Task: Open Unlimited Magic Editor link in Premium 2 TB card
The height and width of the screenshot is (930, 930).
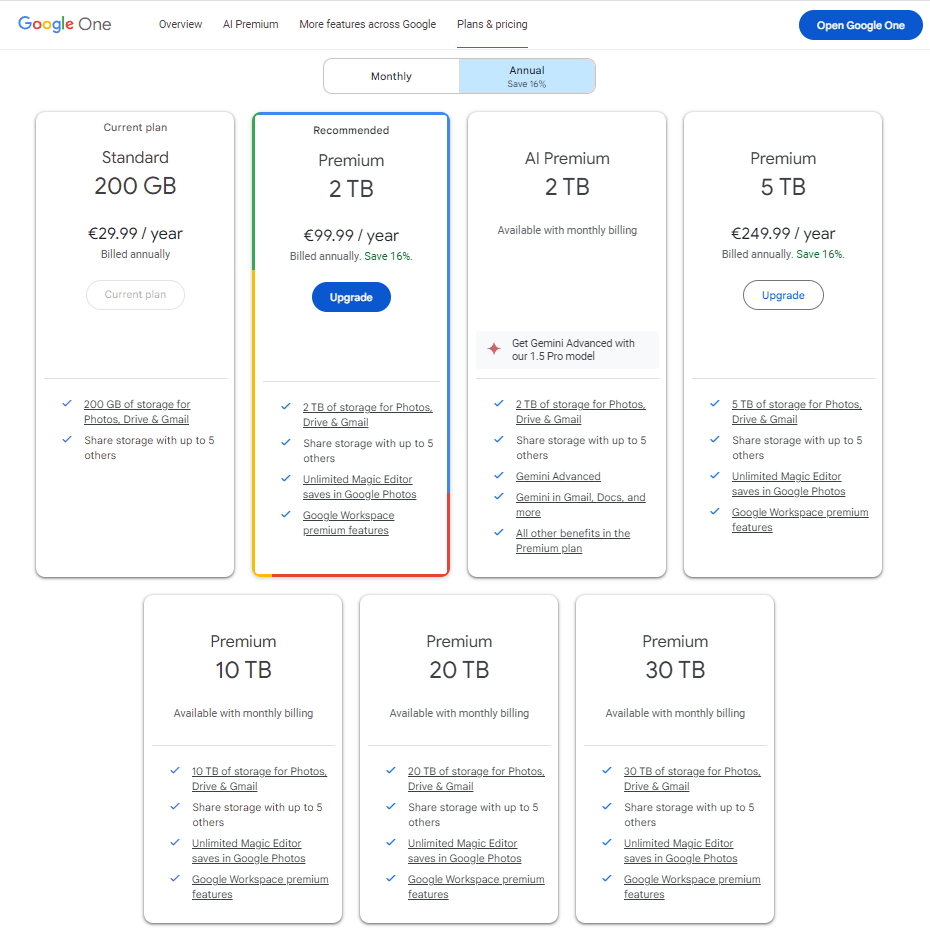Action: tap(359, 486)
